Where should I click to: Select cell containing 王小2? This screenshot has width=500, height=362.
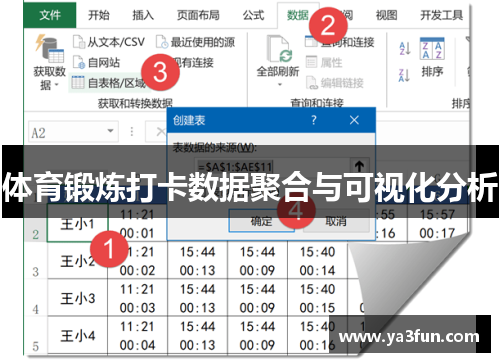[x=77, y=260]
